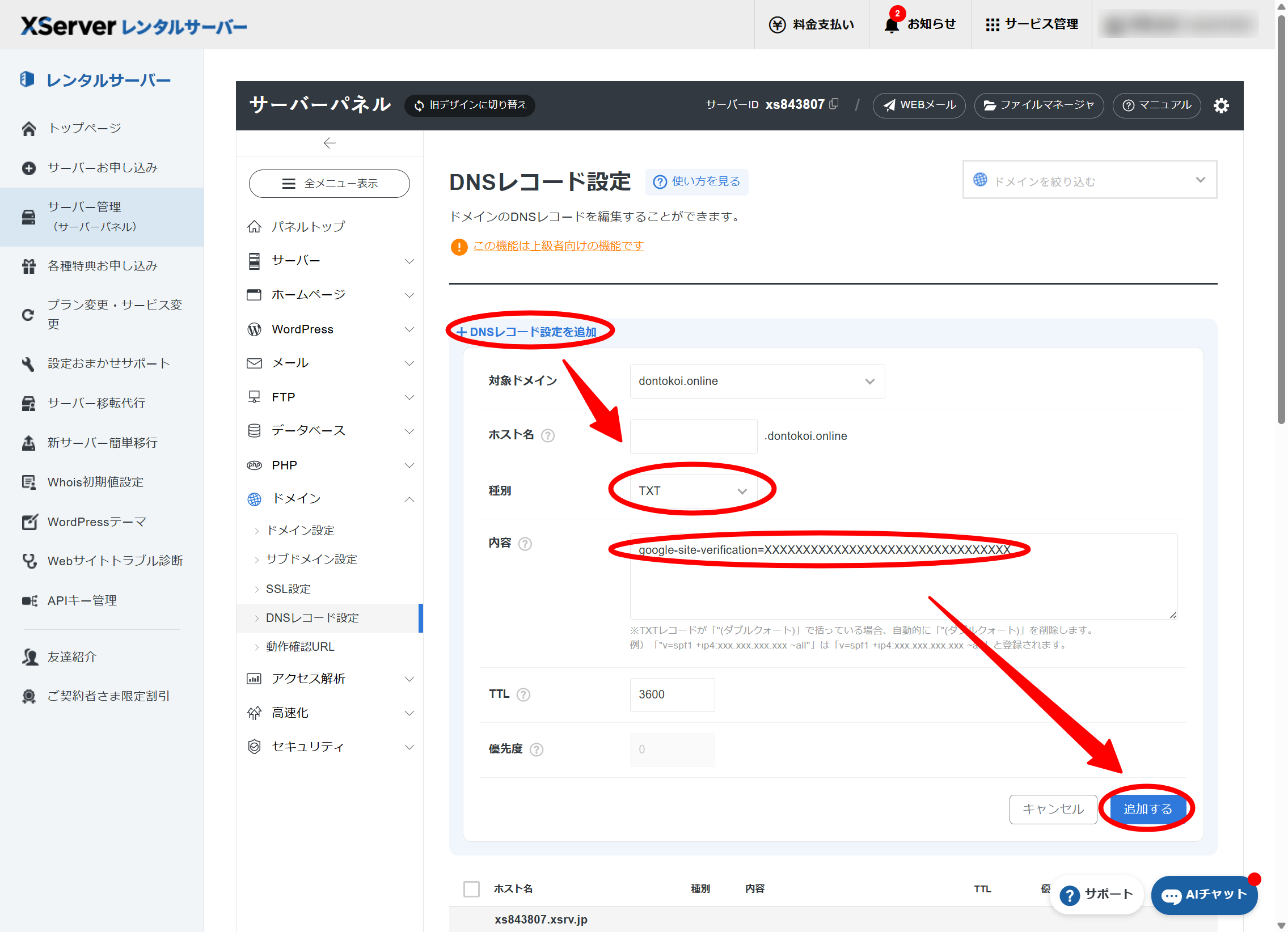
Task: Click the パネルトップ house icon
Action: click(x=254, y=226)
